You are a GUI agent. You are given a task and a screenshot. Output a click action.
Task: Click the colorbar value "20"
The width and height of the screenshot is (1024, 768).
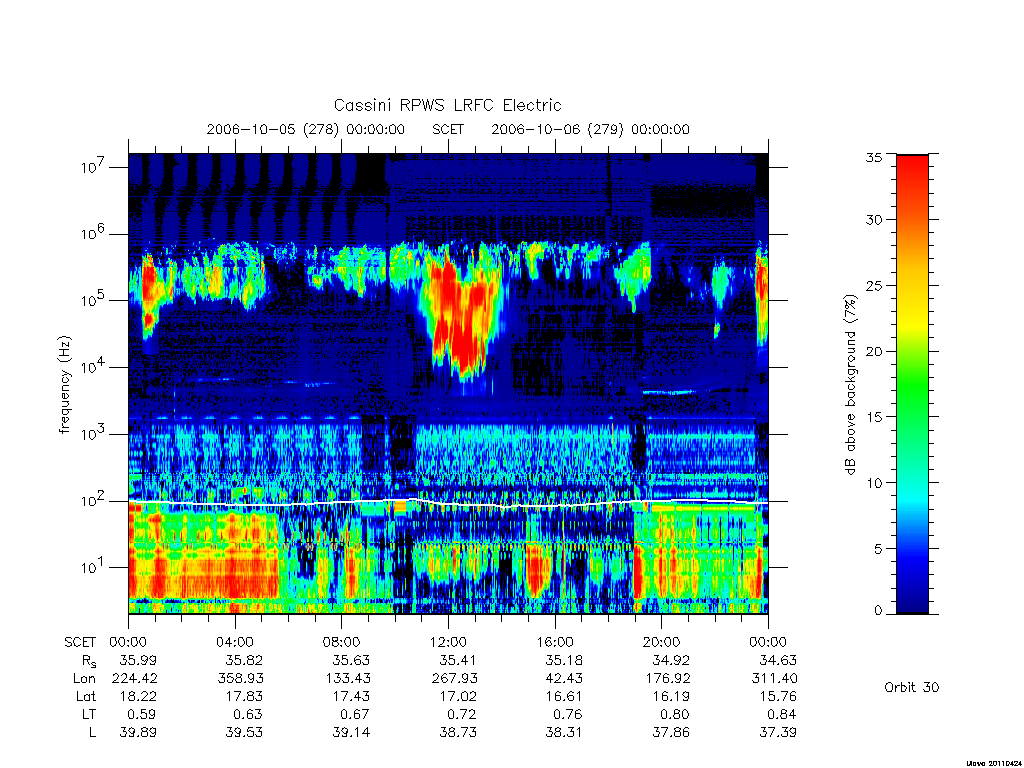873,351
